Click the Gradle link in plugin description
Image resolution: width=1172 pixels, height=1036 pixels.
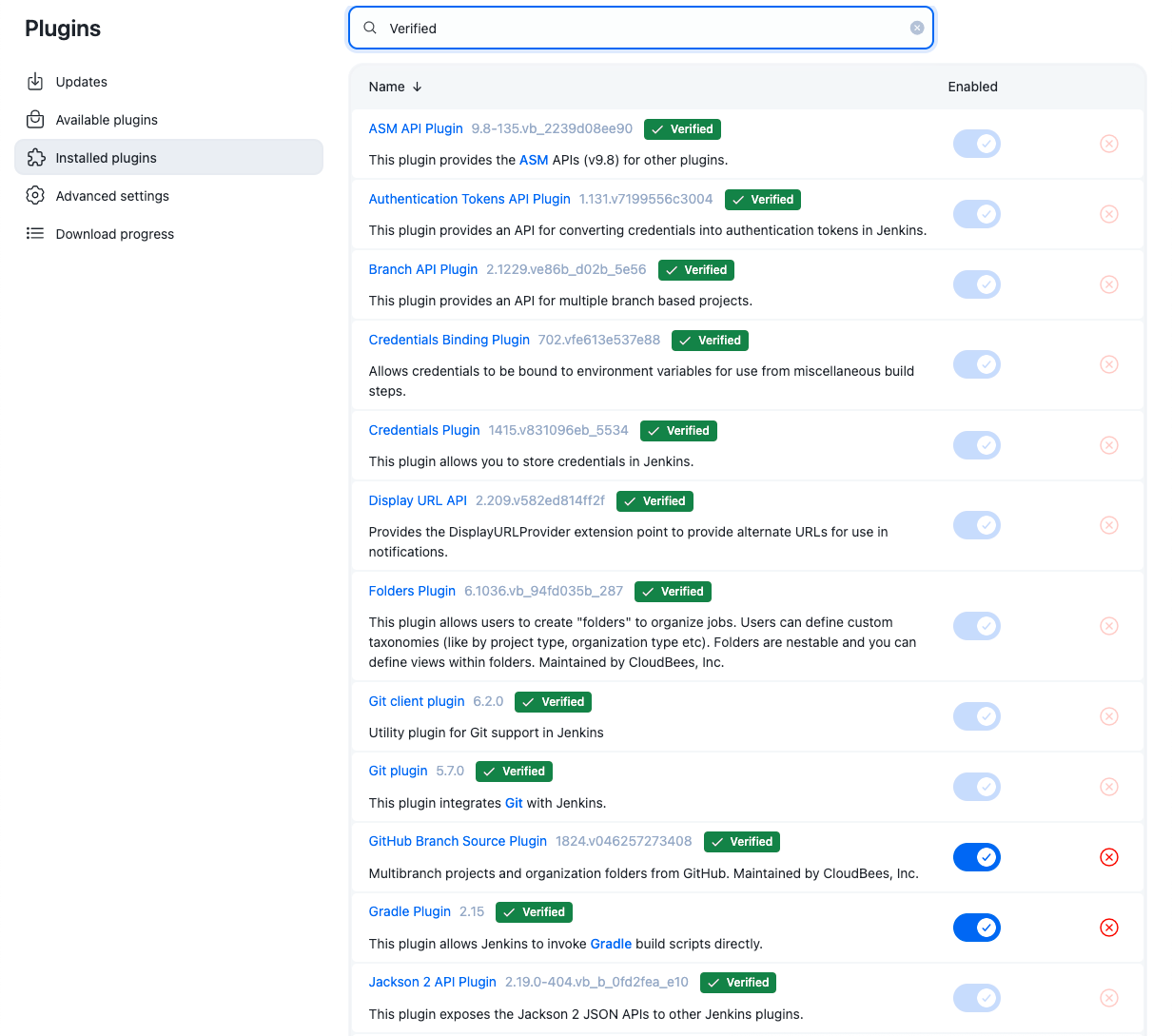point(611,944)
